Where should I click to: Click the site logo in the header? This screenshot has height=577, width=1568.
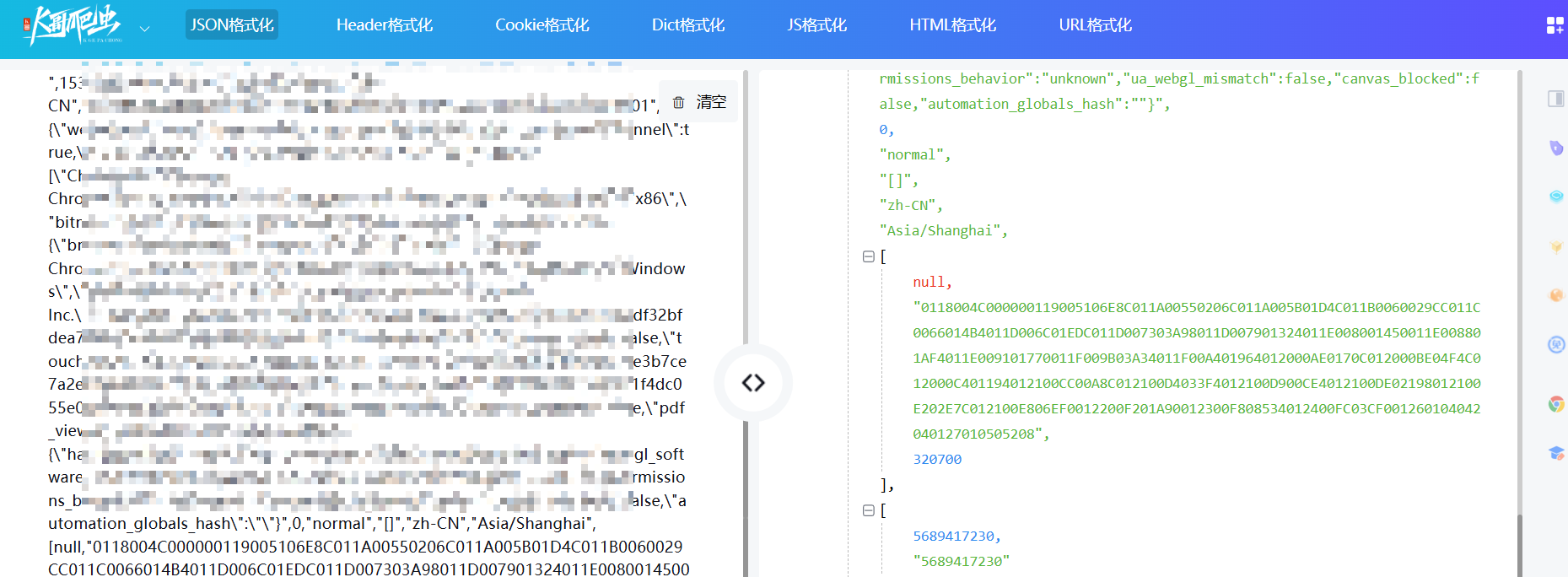[x=73, y=25]
